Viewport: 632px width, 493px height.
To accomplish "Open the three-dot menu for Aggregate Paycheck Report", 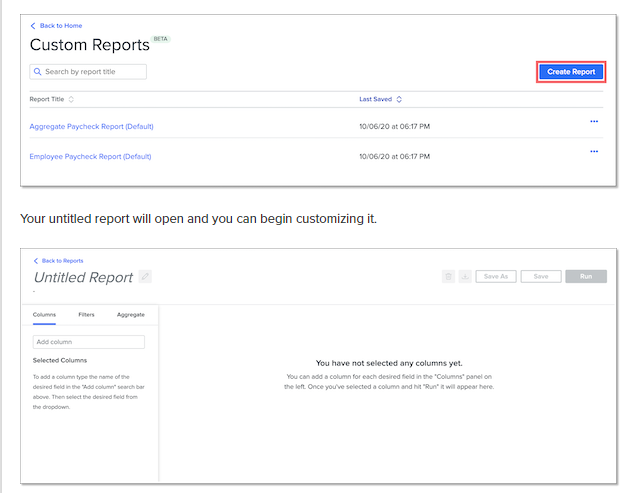I will coord(594,121).
